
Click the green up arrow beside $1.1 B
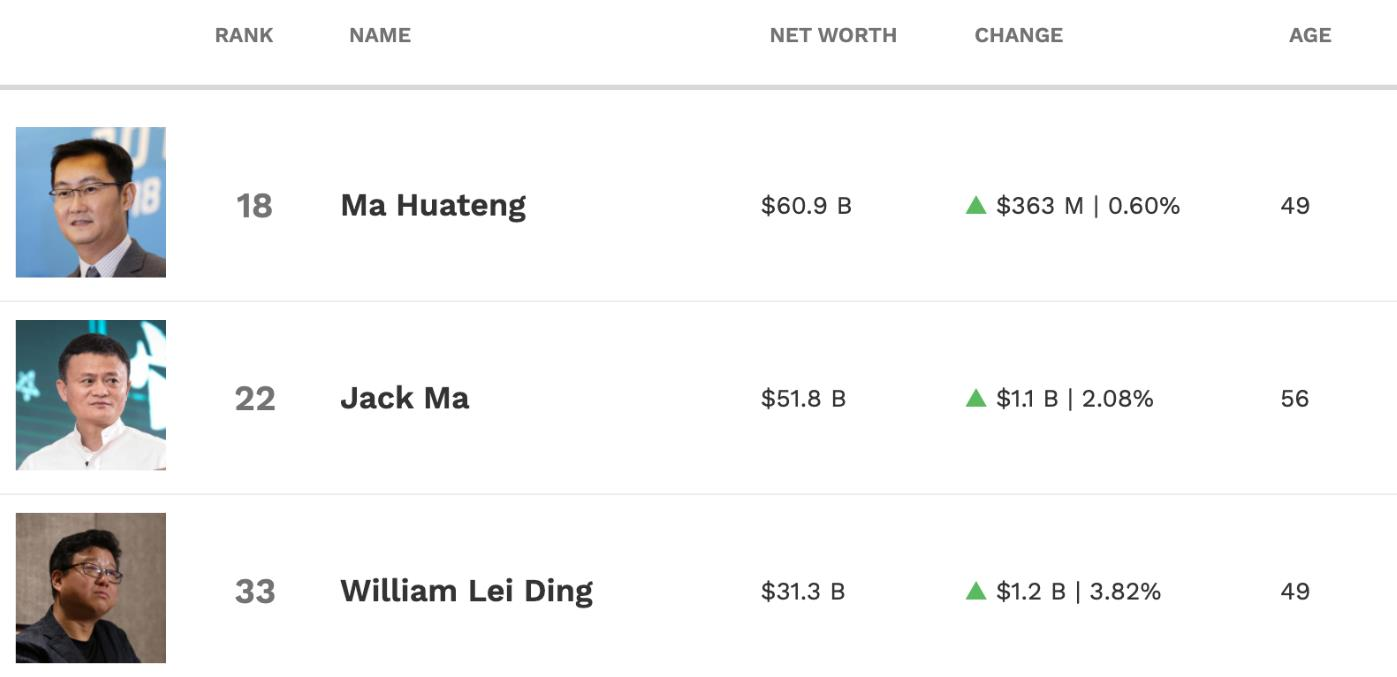[x=976, y=398]
